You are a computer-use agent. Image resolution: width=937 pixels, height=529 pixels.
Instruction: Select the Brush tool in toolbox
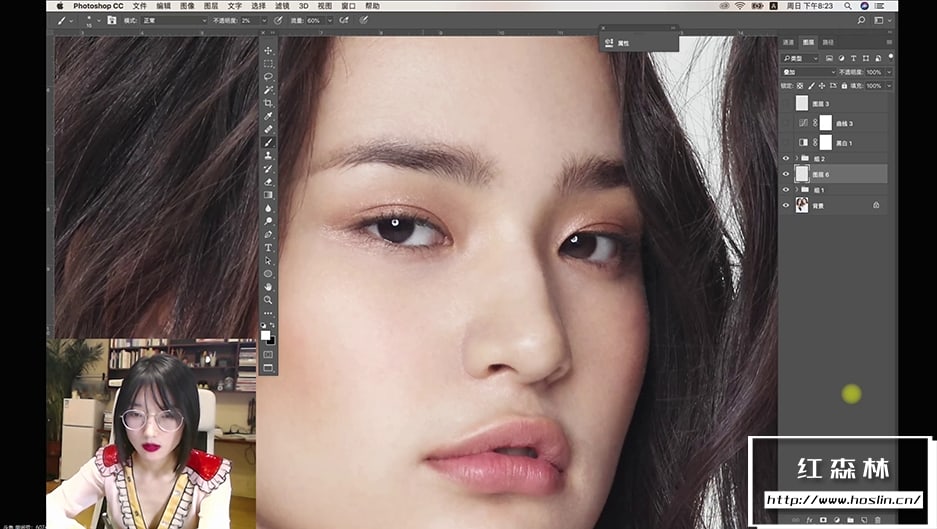tap(268, 142)
